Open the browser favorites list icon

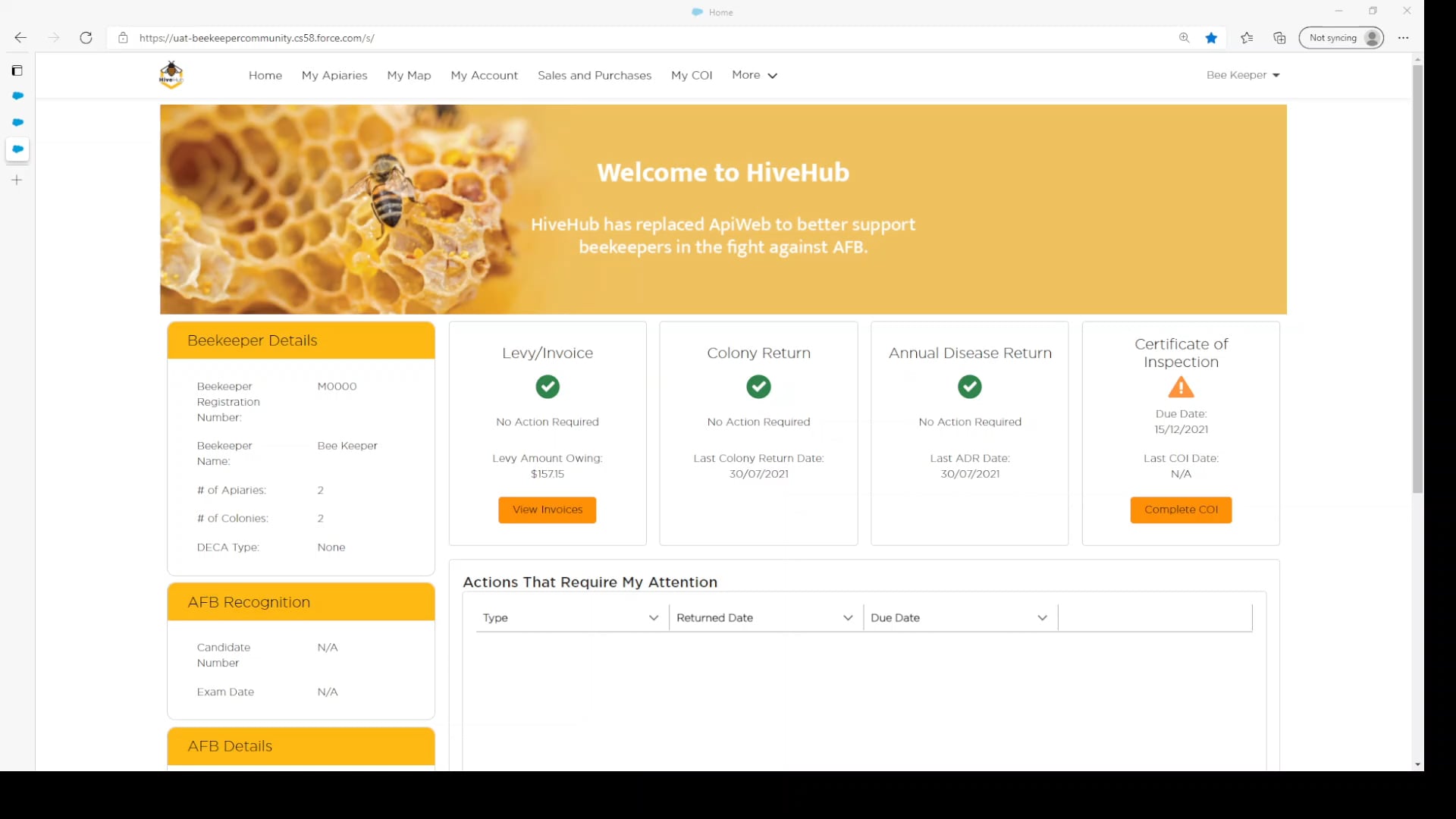click(x=1247, y=38)
